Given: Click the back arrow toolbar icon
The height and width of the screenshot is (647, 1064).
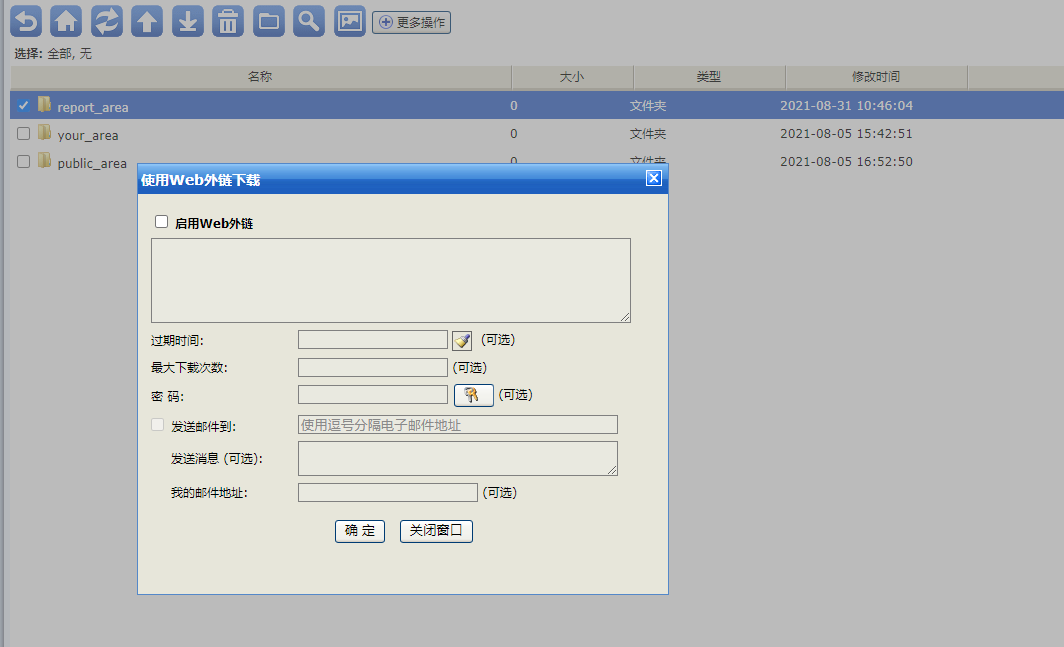Looking at the screenshot, I should coord(26,21).
